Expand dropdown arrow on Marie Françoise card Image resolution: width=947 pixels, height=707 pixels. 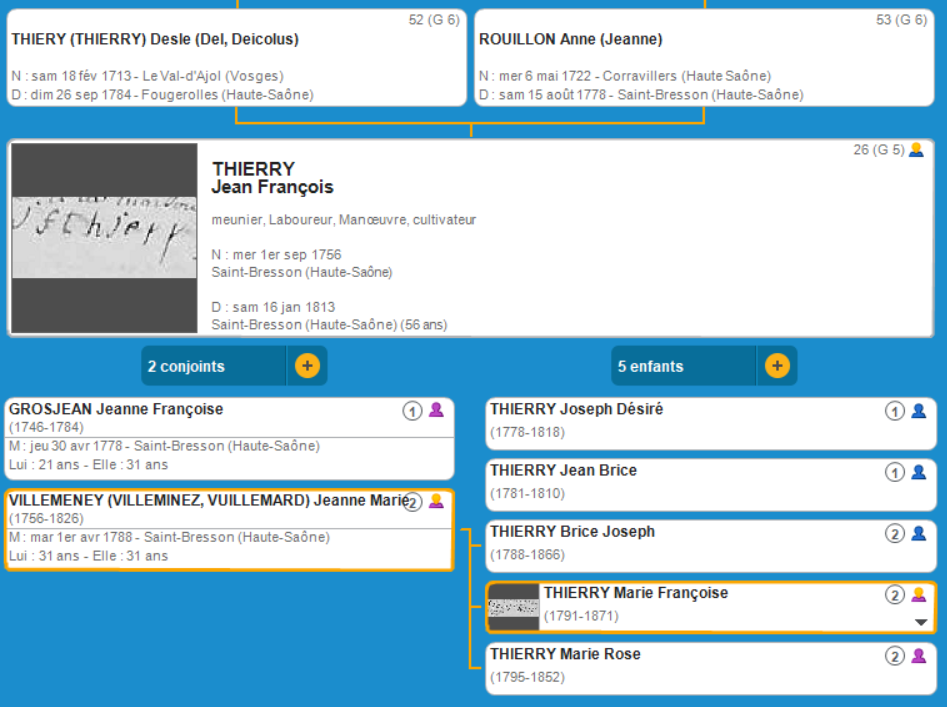coord(921,622)
